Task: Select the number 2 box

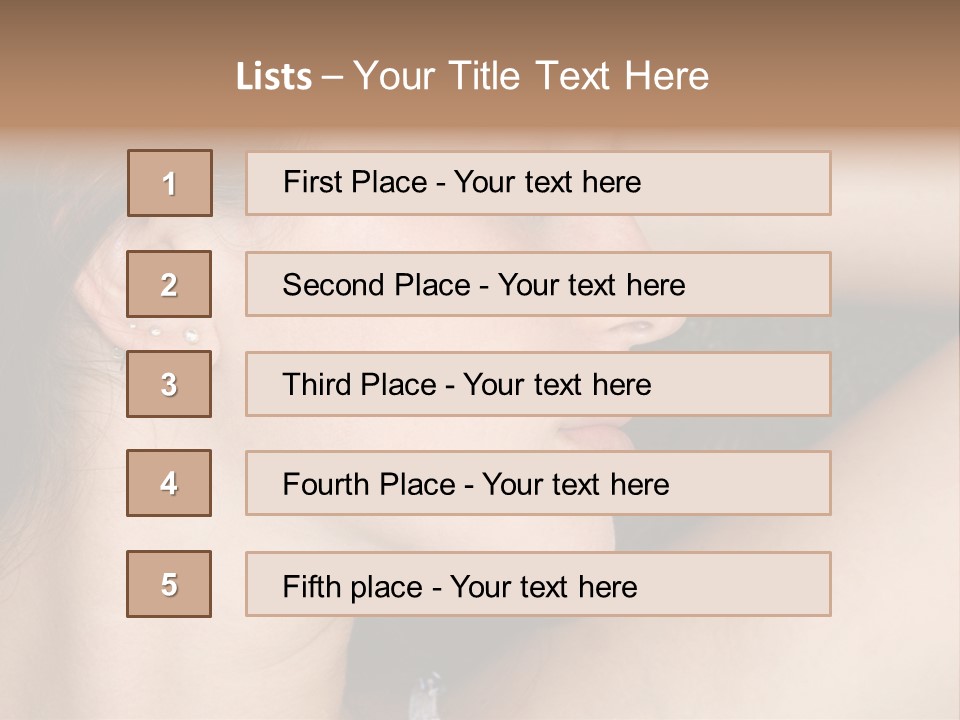Action: 169,284
